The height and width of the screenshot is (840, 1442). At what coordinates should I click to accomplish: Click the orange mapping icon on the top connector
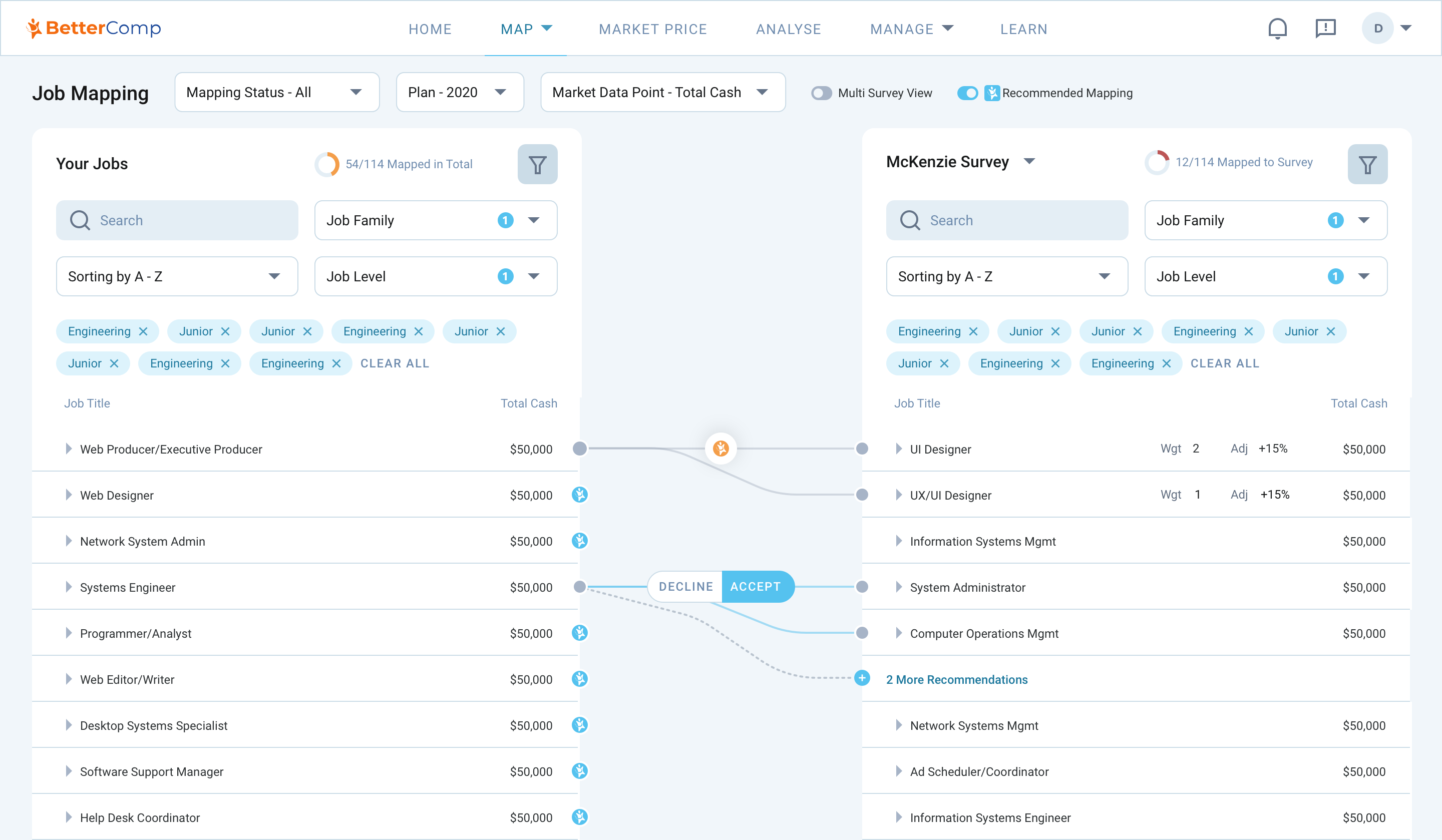point(721,449)
